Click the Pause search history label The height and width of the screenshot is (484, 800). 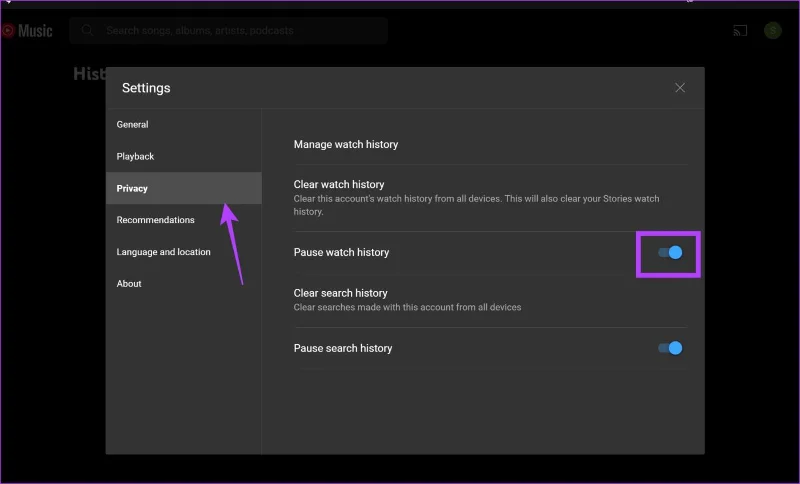pyautogui.click(x=343, y=348)
